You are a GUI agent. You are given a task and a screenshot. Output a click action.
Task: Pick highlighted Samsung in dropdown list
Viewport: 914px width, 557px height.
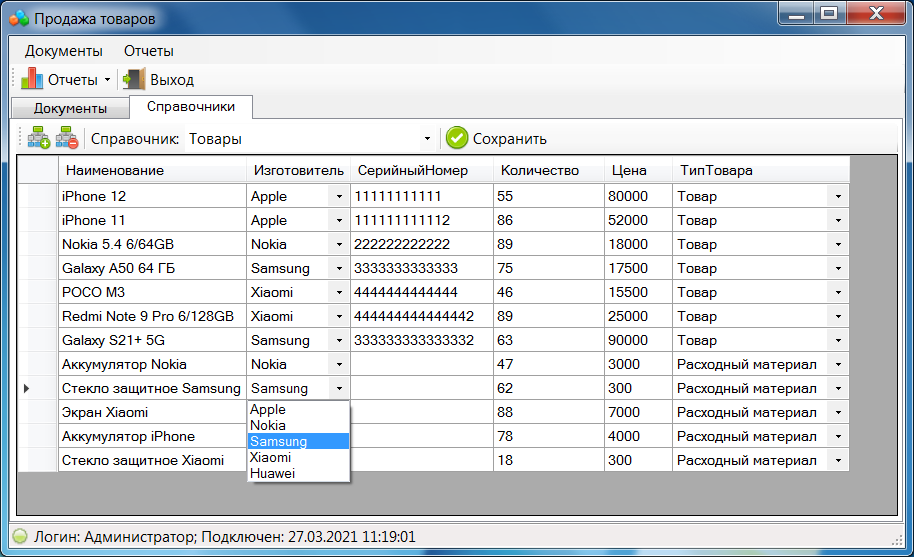click(x=298, y=442)
